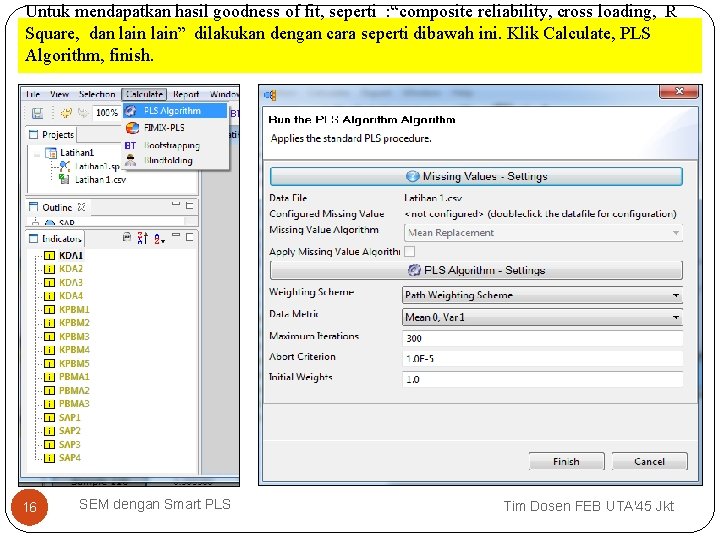Click the Cancel button
Screen dimensions: 720x540
click(x=649, y=461)
